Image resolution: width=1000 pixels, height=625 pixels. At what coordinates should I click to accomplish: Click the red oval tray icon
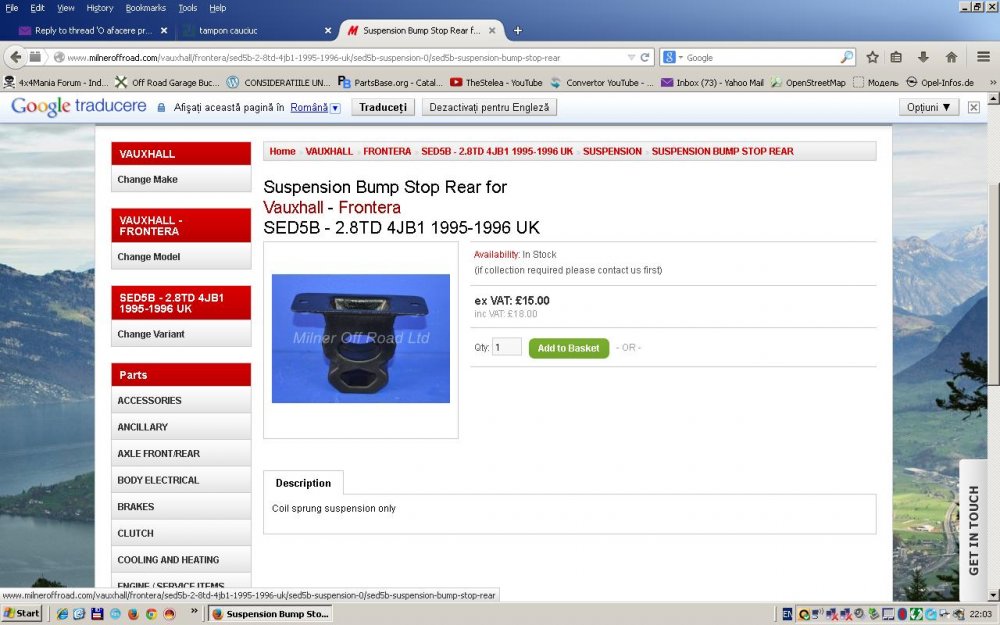click(x=902, y=614)
